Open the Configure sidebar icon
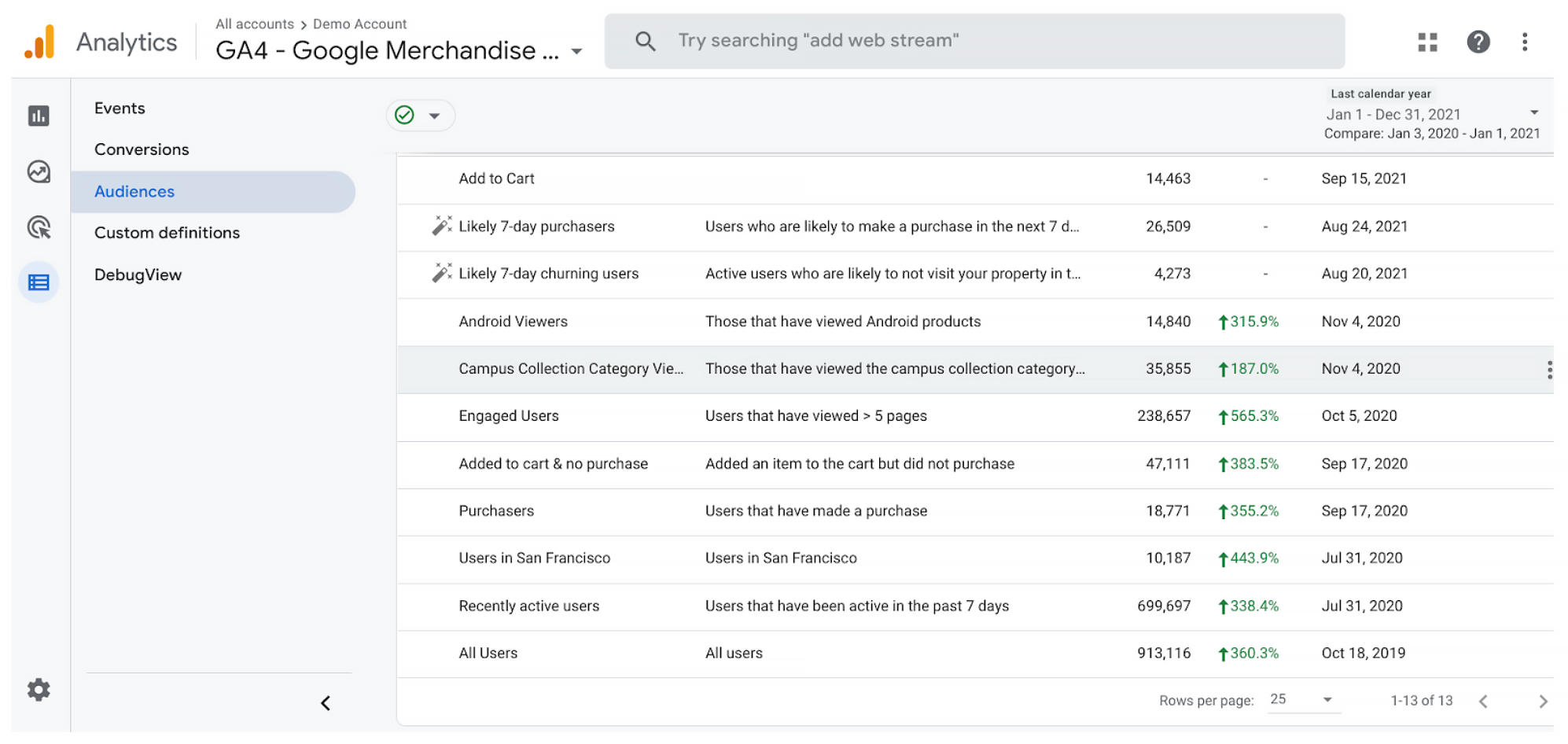 pos(39,282)
